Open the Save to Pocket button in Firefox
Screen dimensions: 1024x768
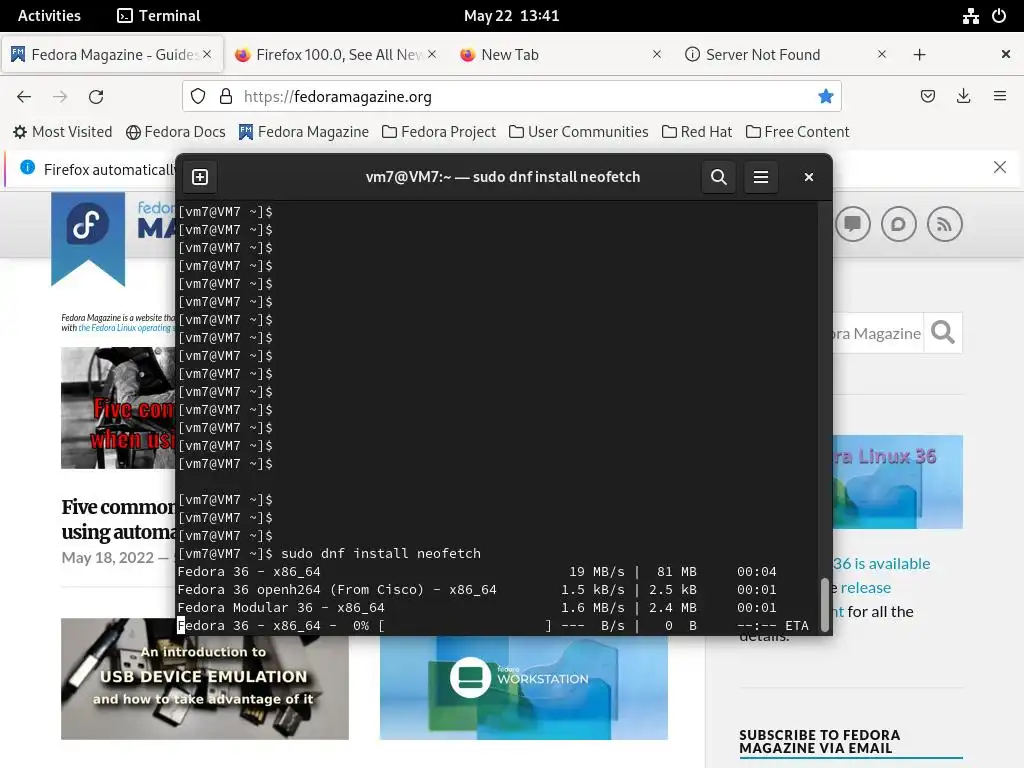tap(927, 97)
